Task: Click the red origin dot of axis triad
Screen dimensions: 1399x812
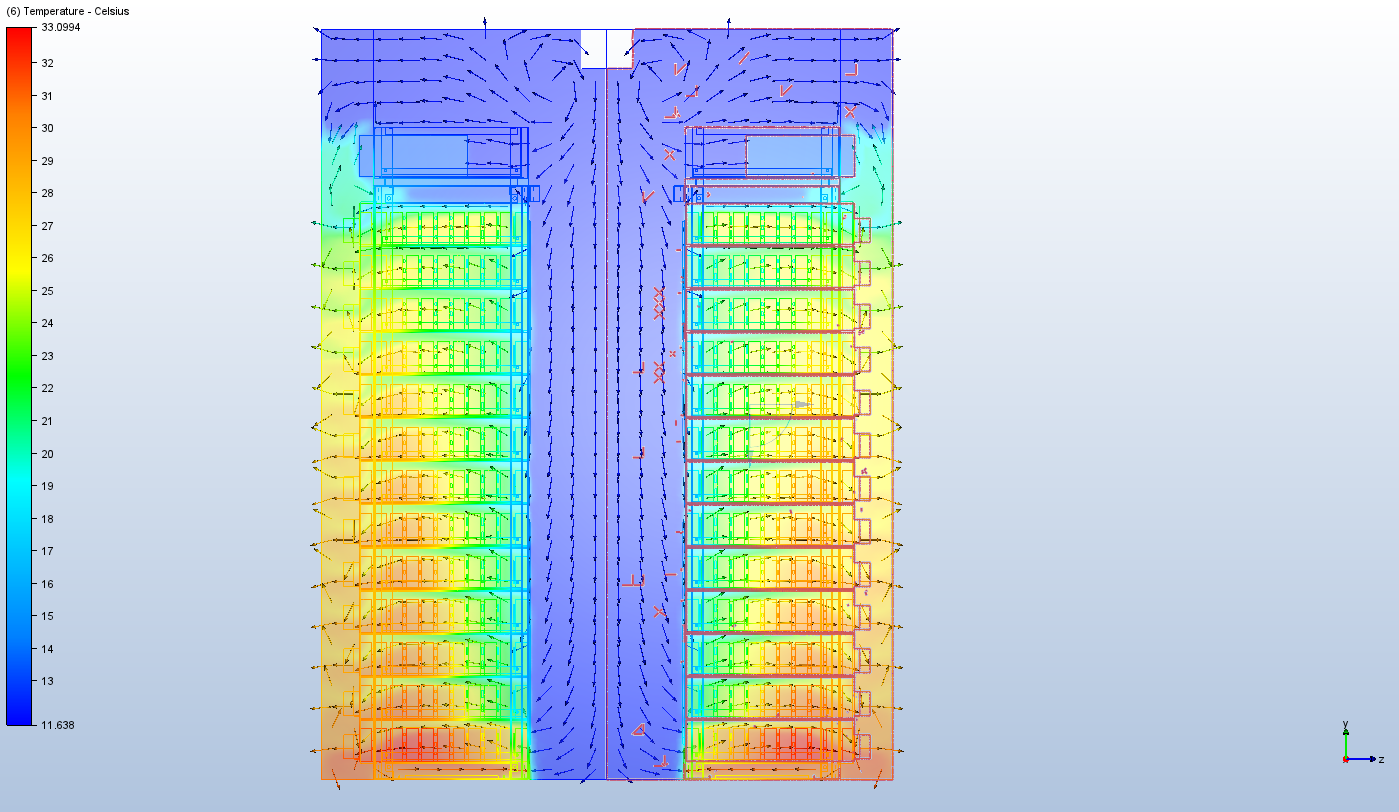Action: coord(1346,759)
